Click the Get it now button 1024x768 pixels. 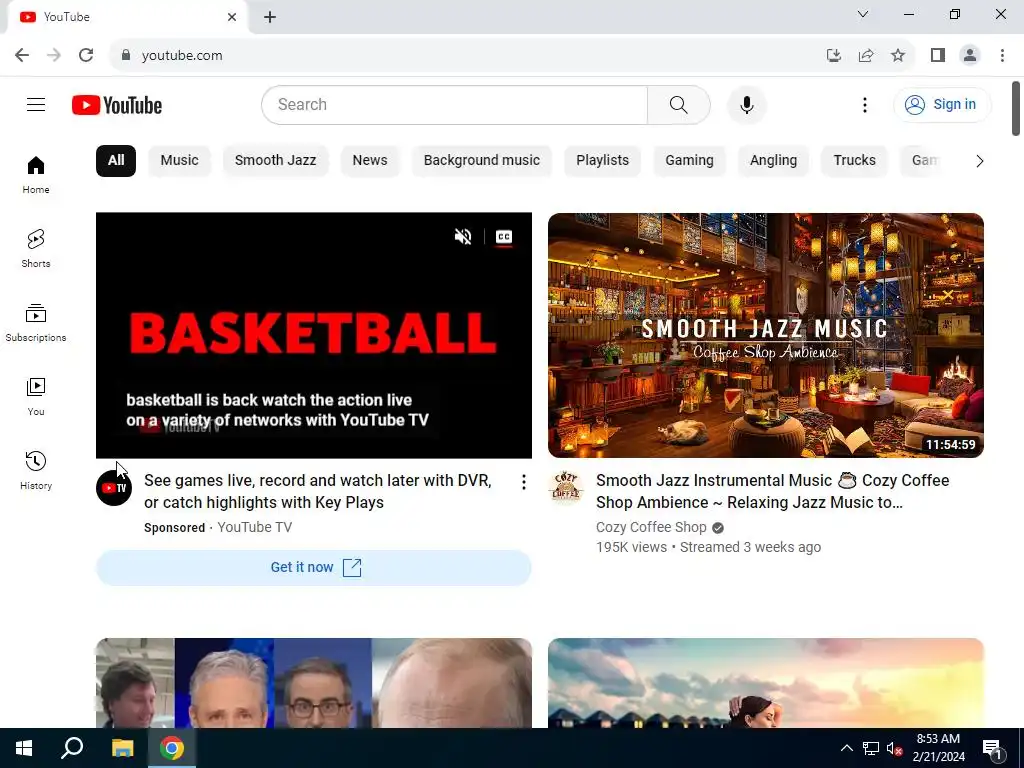313,568
